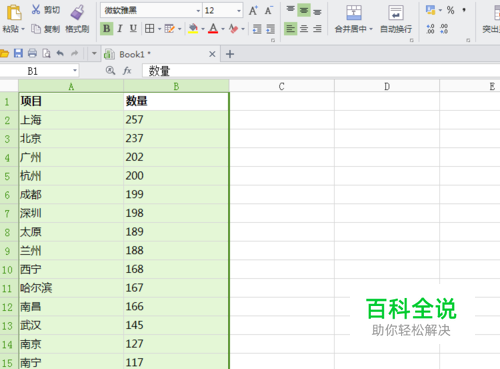Open a file with folder icon
The image size is (500, 369).
pos(4,53)
